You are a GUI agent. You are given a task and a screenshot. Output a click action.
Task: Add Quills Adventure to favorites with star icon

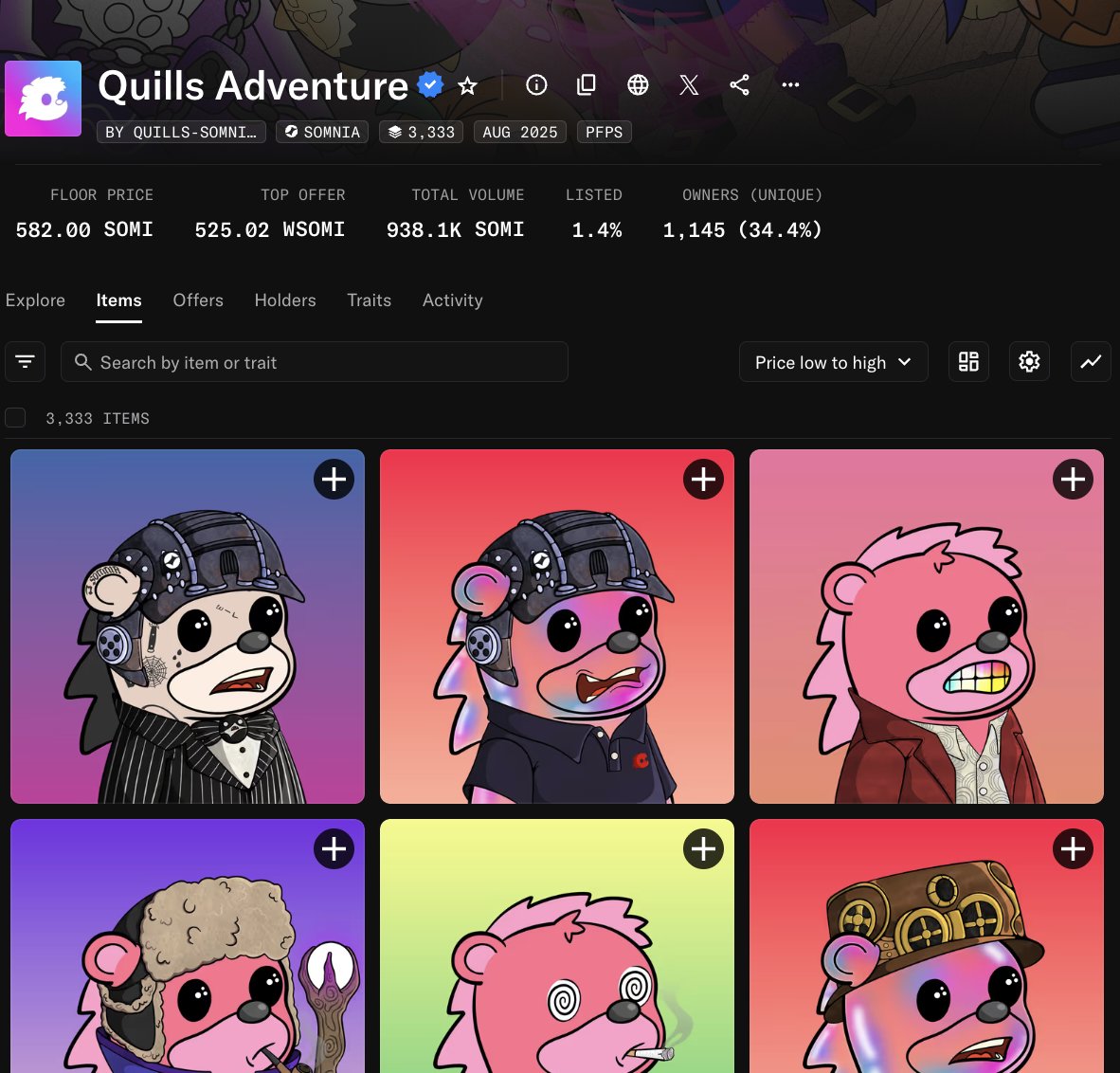click(467, 85)
